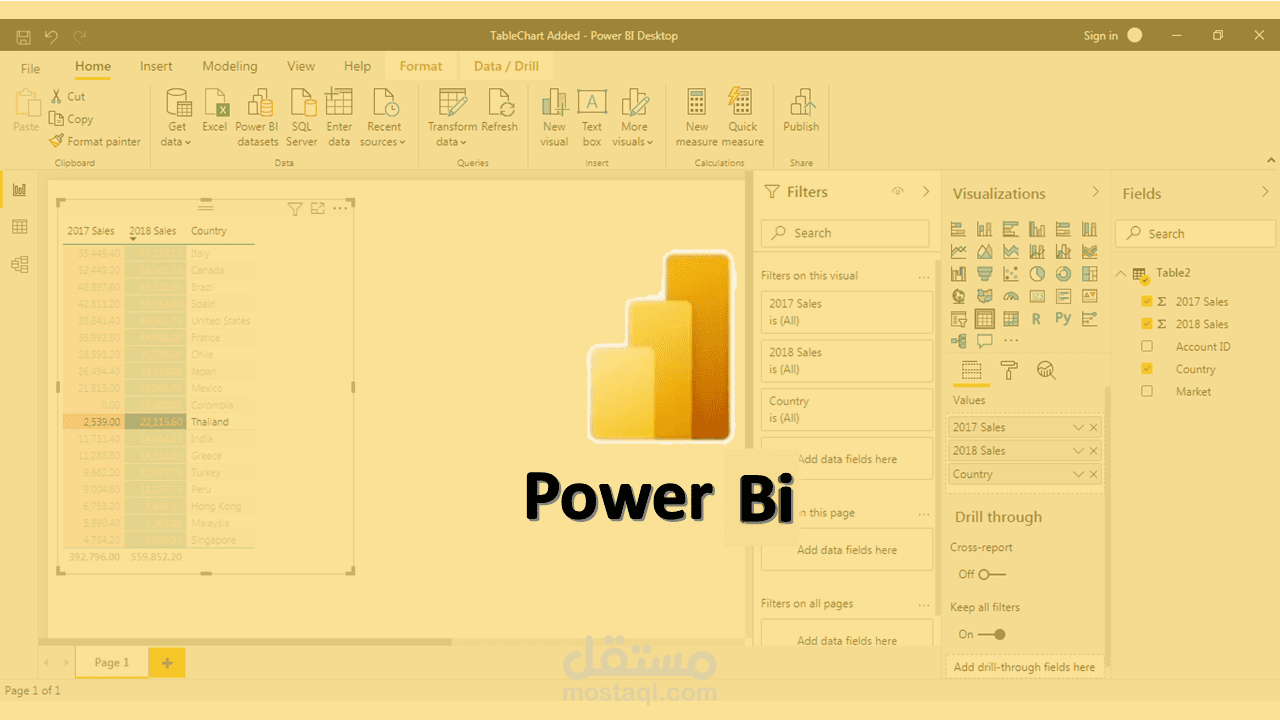Screen dimensions: 1280x720
Task: Open the Python visual icon
Action: pos(1063,318)
